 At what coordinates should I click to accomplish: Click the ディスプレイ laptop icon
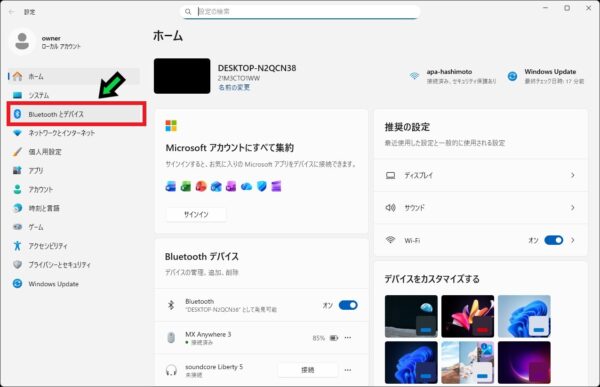(x=390, y=175)
